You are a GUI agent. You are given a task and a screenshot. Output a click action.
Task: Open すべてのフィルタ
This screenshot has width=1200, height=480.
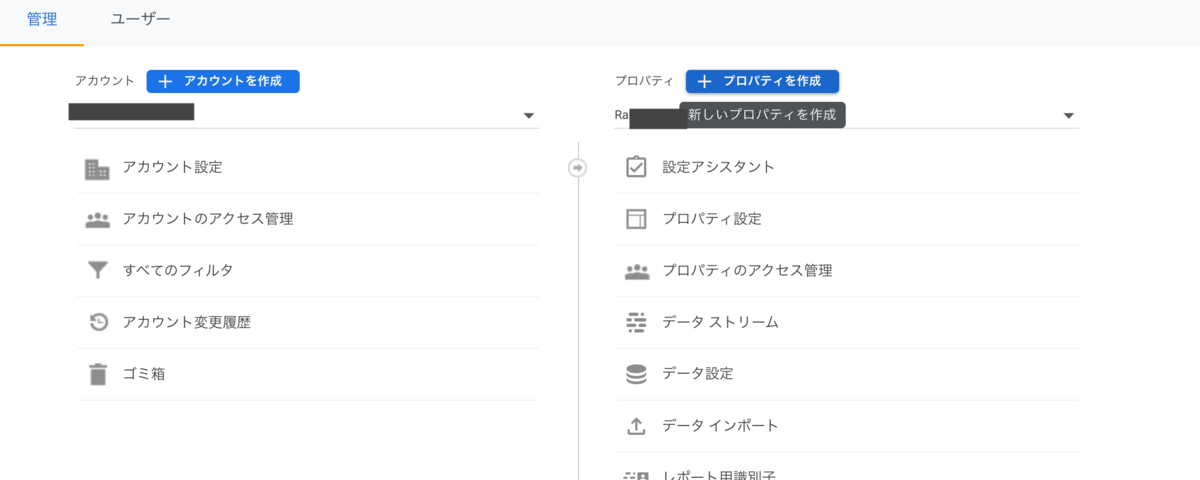tap(307, 271)
